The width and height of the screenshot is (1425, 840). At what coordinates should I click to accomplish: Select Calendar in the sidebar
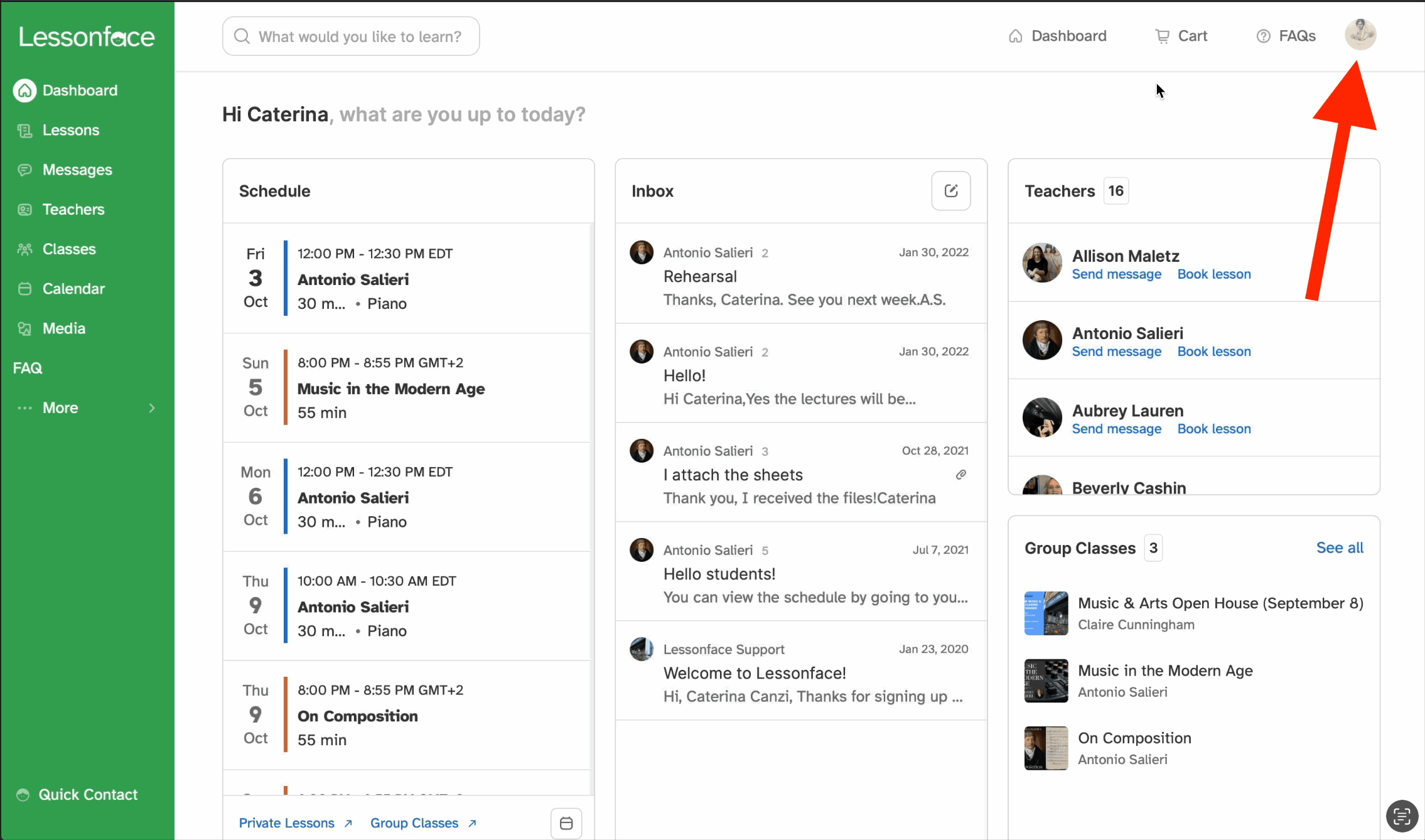pos(73,289)
